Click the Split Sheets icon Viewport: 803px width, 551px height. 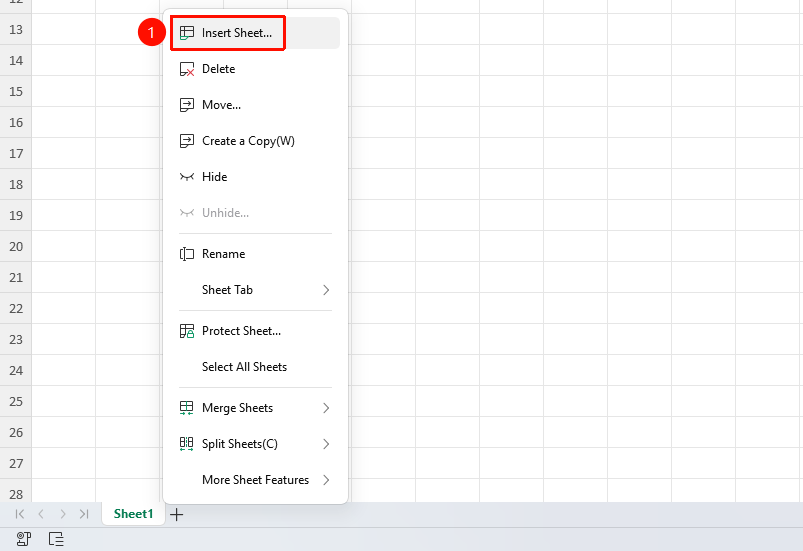(187, 444)
